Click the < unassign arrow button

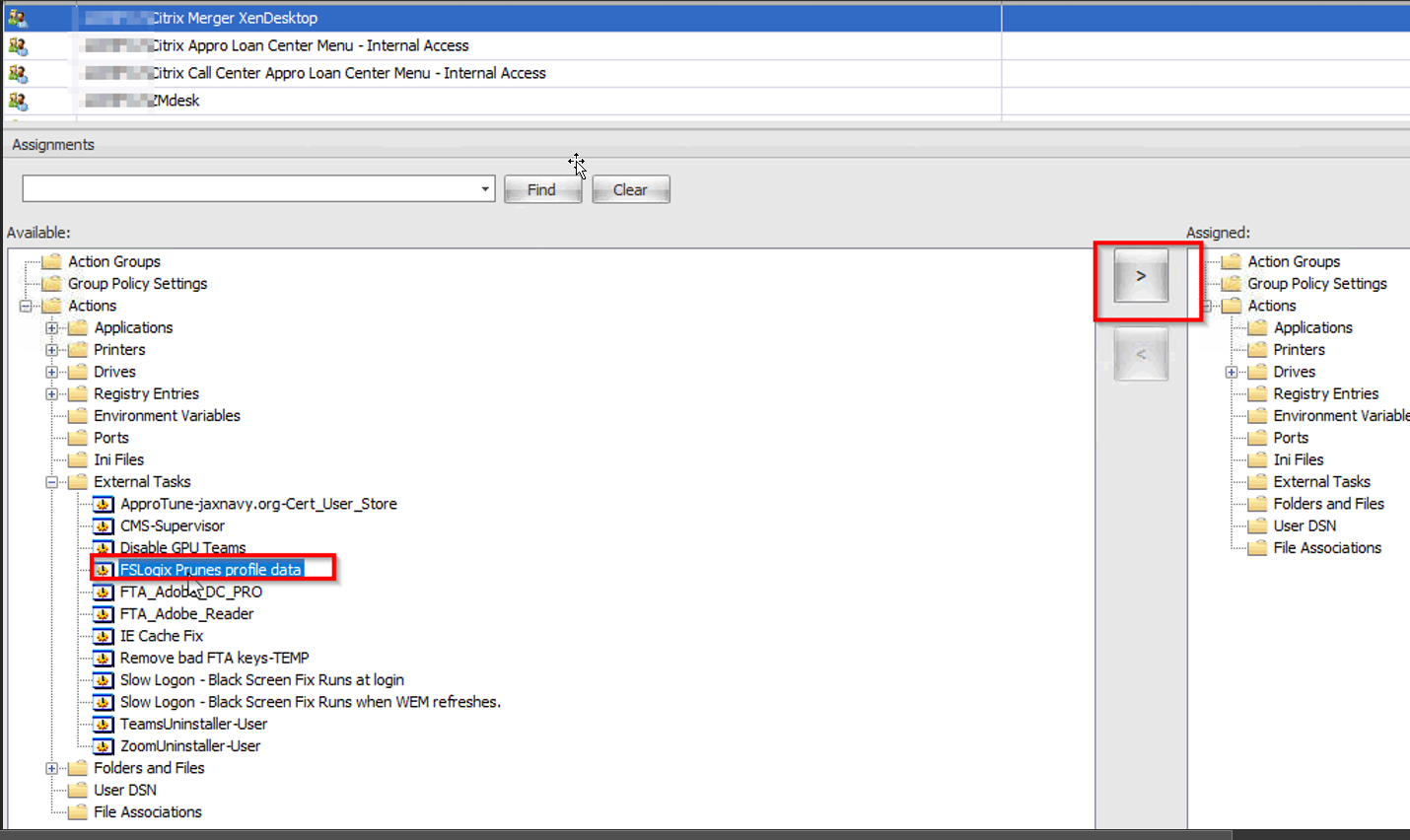1141,354
